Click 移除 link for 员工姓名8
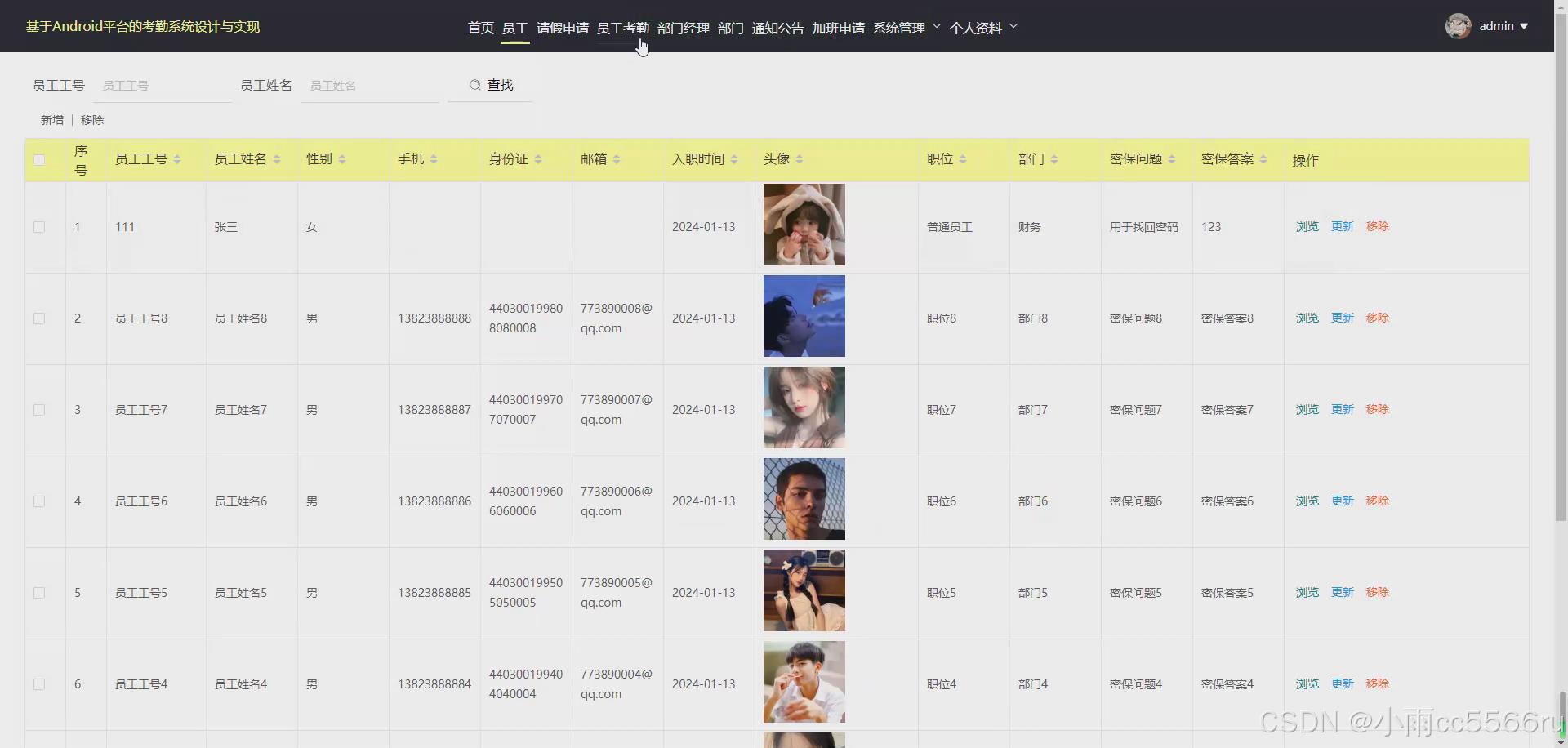The image size is (1568, 748). (1378, 318)
